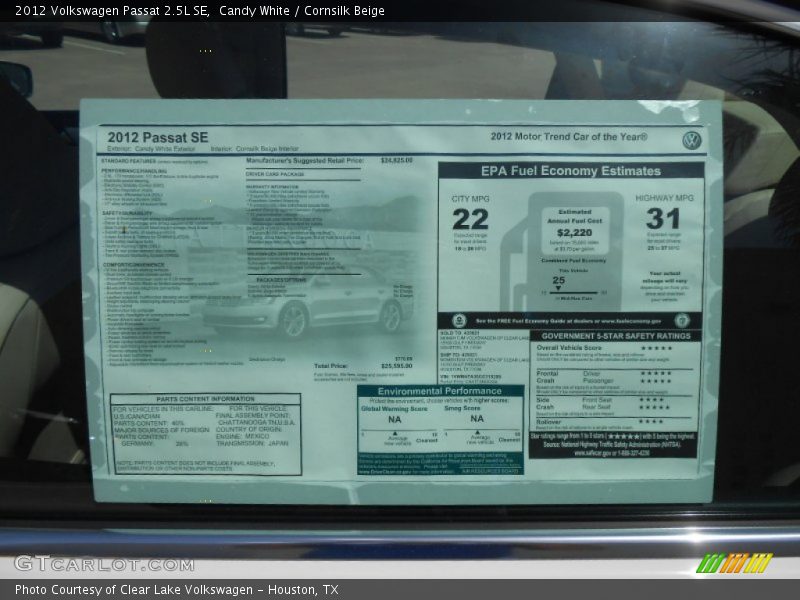
Task: Click the Smog Score NA value
Action: click(477, 421)
